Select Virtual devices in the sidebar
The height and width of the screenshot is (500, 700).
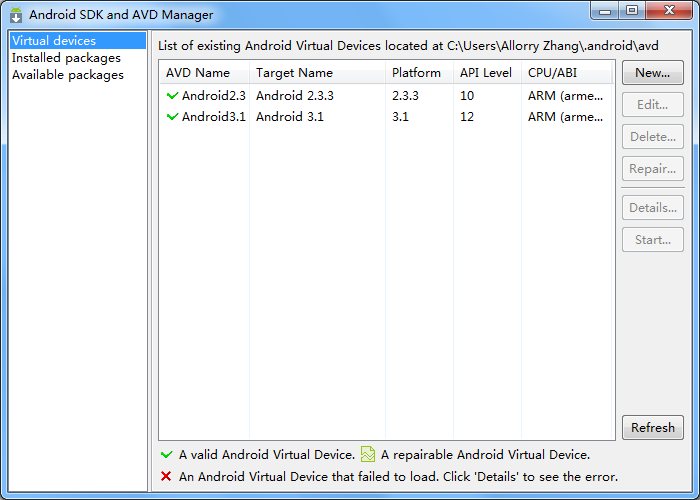coord(78,41)
